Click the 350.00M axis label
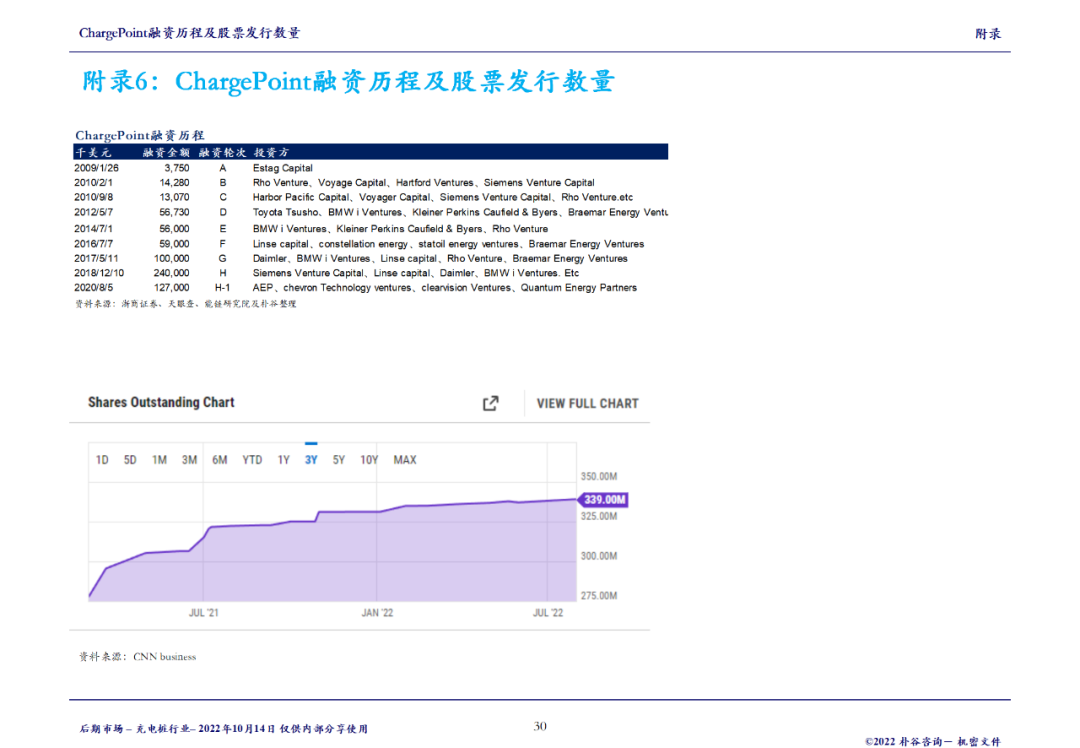The image size is (1080, 748). [x=599, y=476]
